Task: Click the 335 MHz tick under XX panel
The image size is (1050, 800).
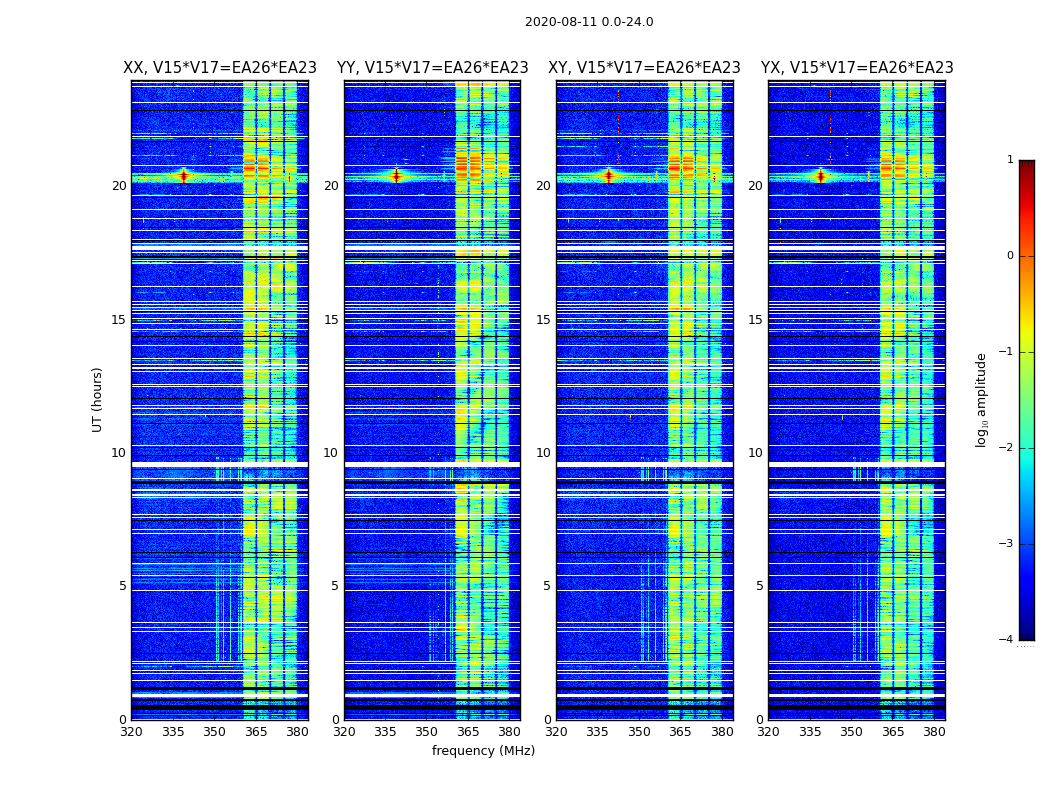Action: pos(173,732)
